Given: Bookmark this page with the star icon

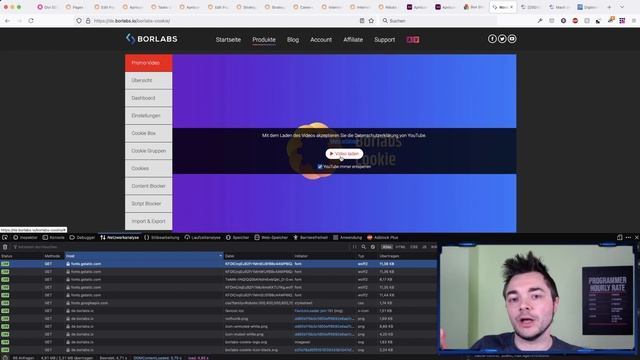Looking at the screenshot, I should [371, 20].
